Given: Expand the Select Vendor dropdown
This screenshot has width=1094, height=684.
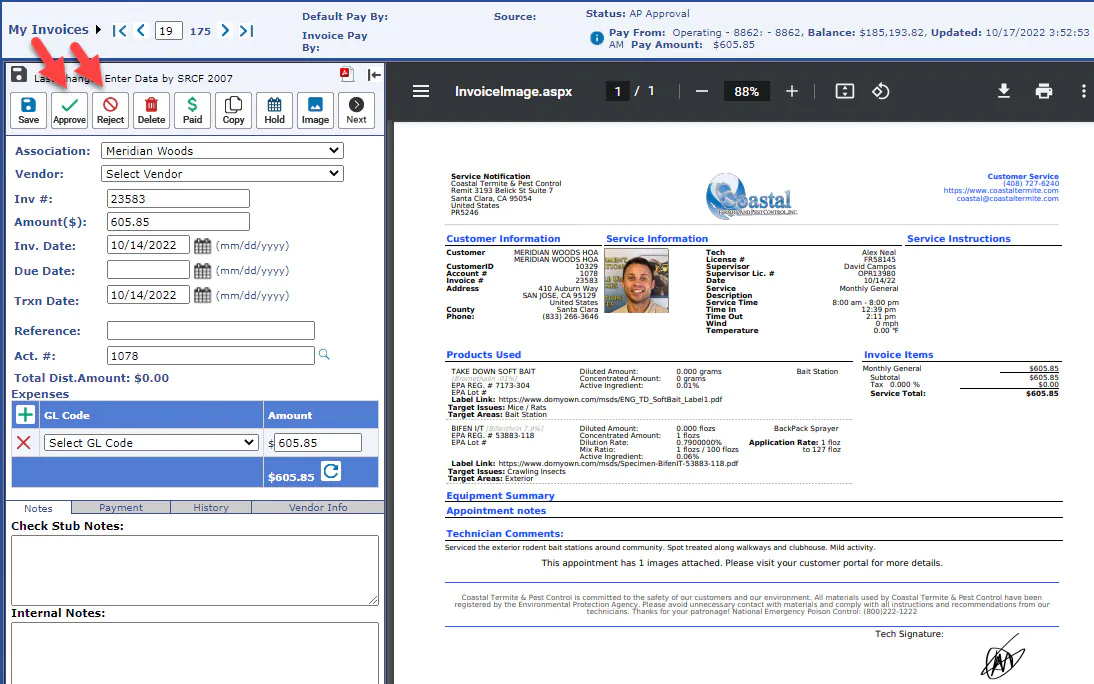Looking at the screenshot, I should [x=222, y=174].
